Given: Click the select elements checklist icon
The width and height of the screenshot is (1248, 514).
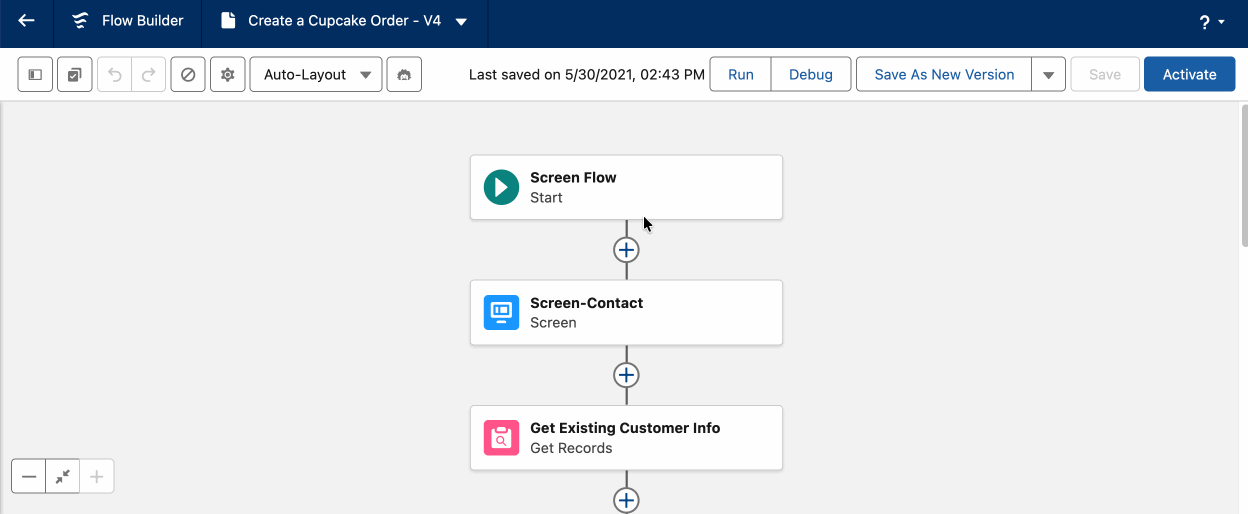Looking at the screenshot, I should [75, 75].
